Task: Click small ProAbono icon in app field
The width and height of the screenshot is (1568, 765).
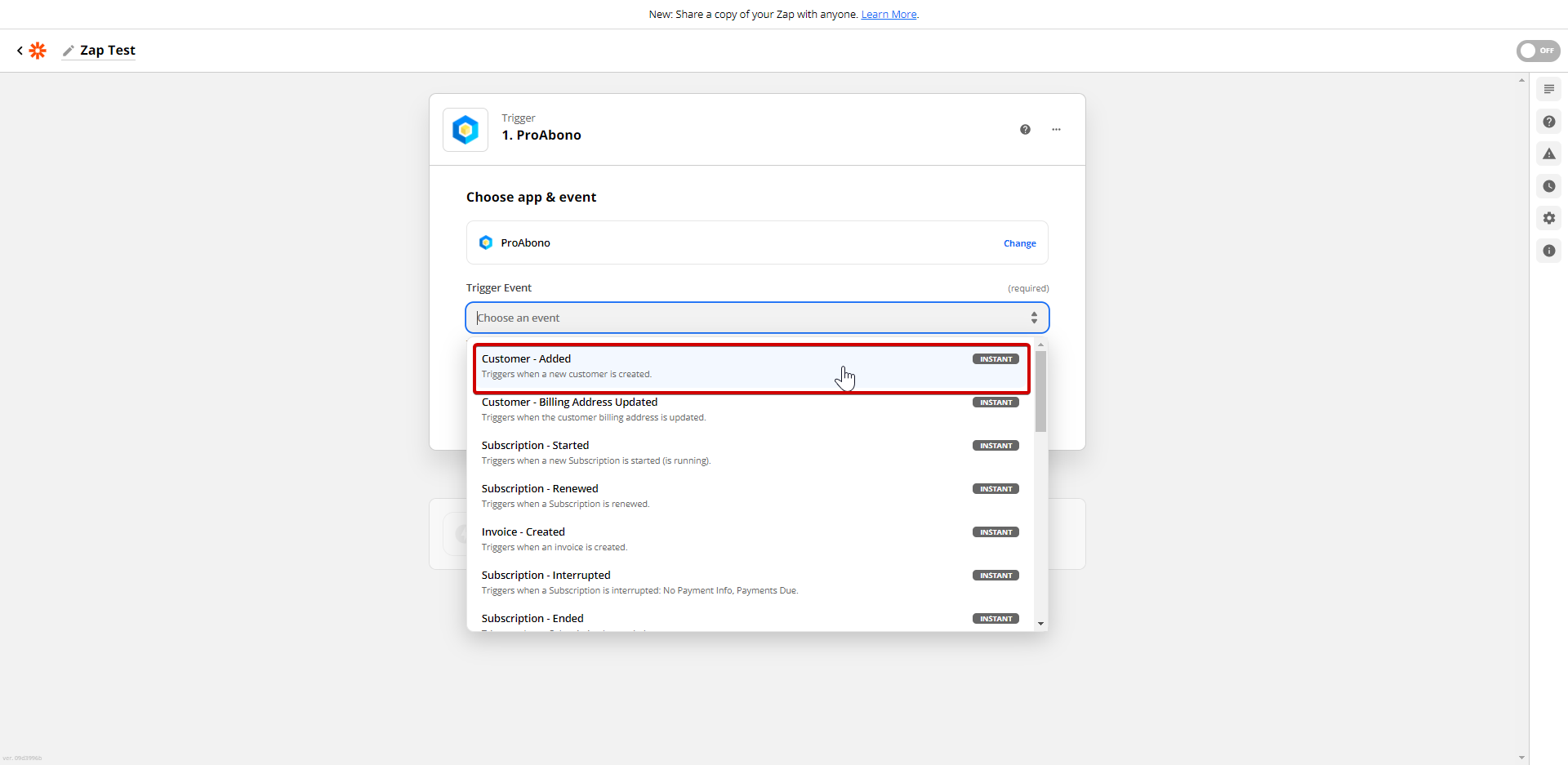Action: (x=486, y=242)
